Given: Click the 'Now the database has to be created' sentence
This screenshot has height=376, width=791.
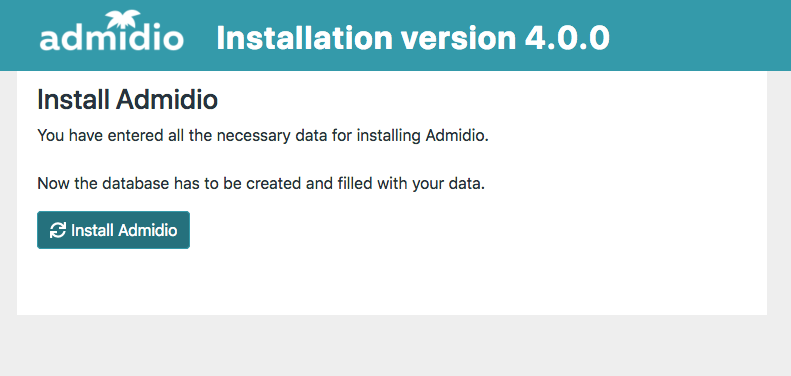Looking at the screenshot, I should click(x=261, y=184).
